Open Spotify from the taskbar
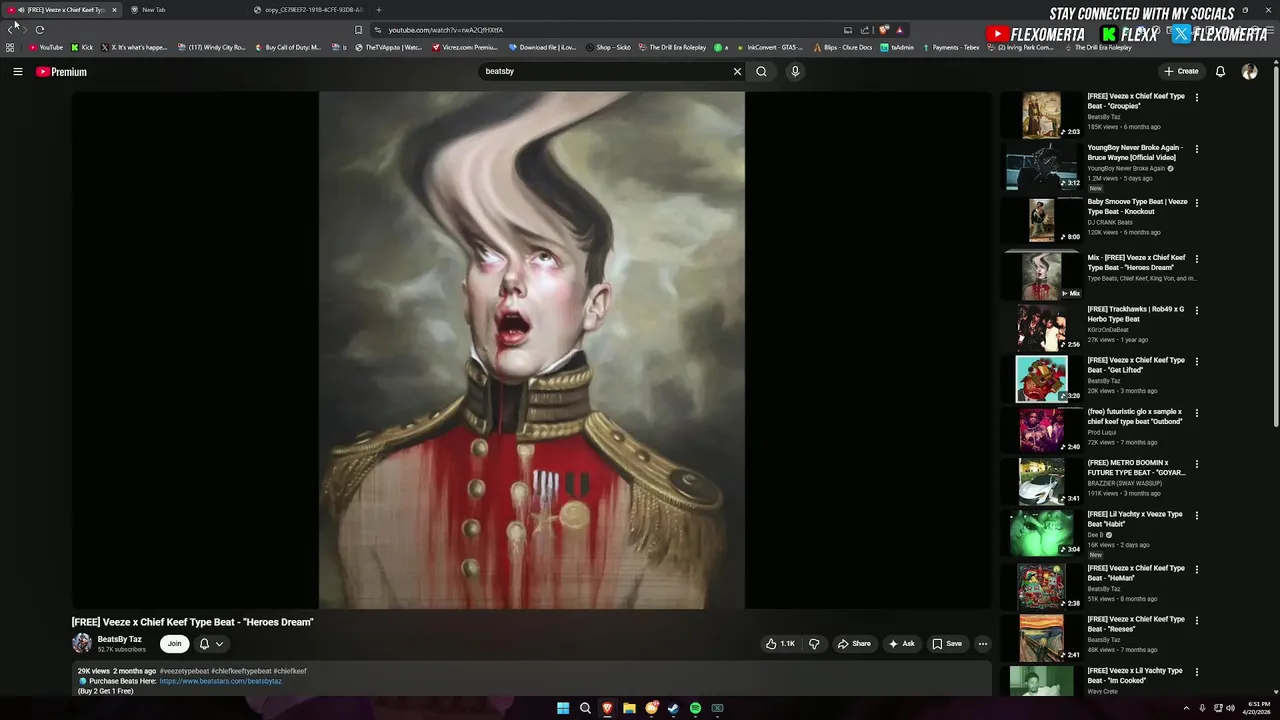This screenshot has height=720, width=1280. coord(695,708)
